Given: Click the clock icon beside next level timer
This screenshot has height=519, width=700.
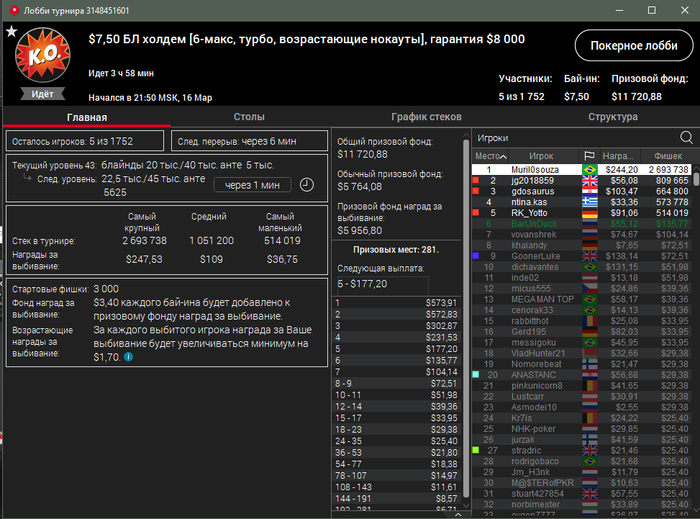Looking at the screenshot, I should 307,185.
